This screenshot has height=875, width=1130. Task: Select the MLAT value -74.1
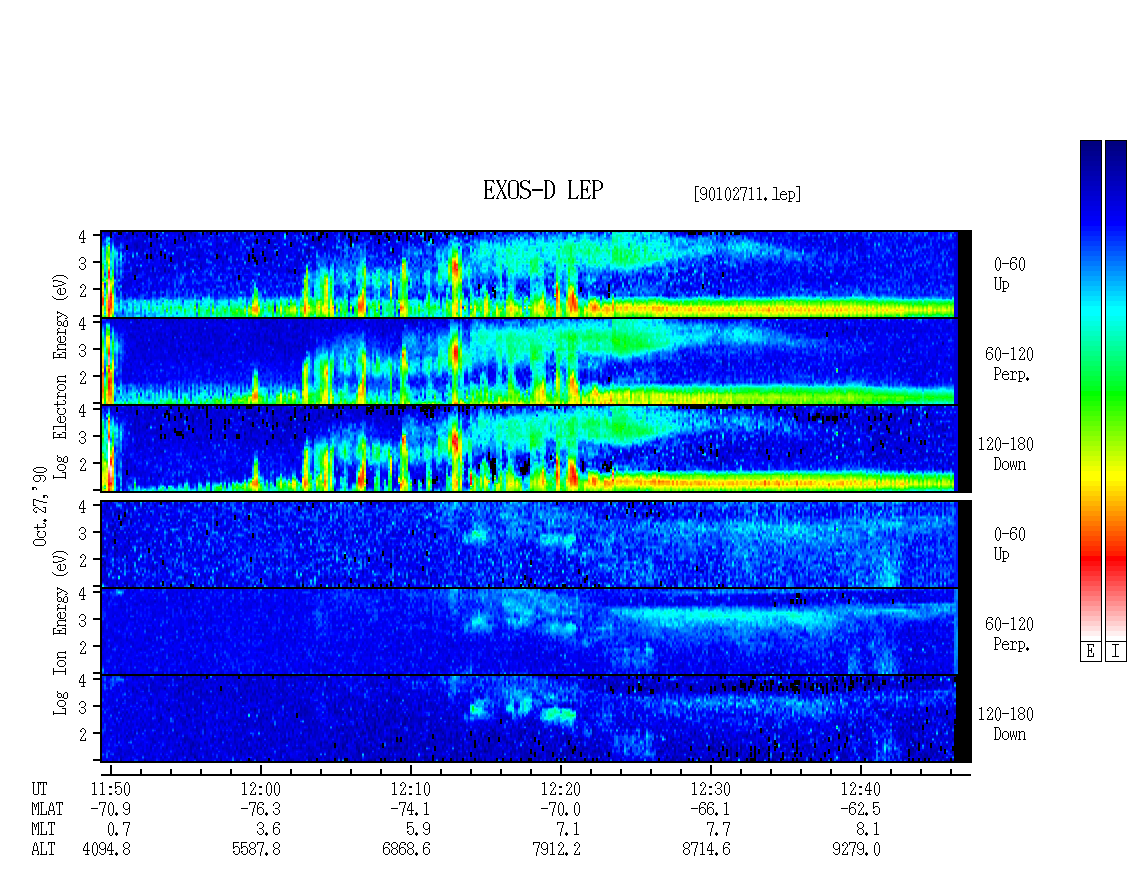410,809
